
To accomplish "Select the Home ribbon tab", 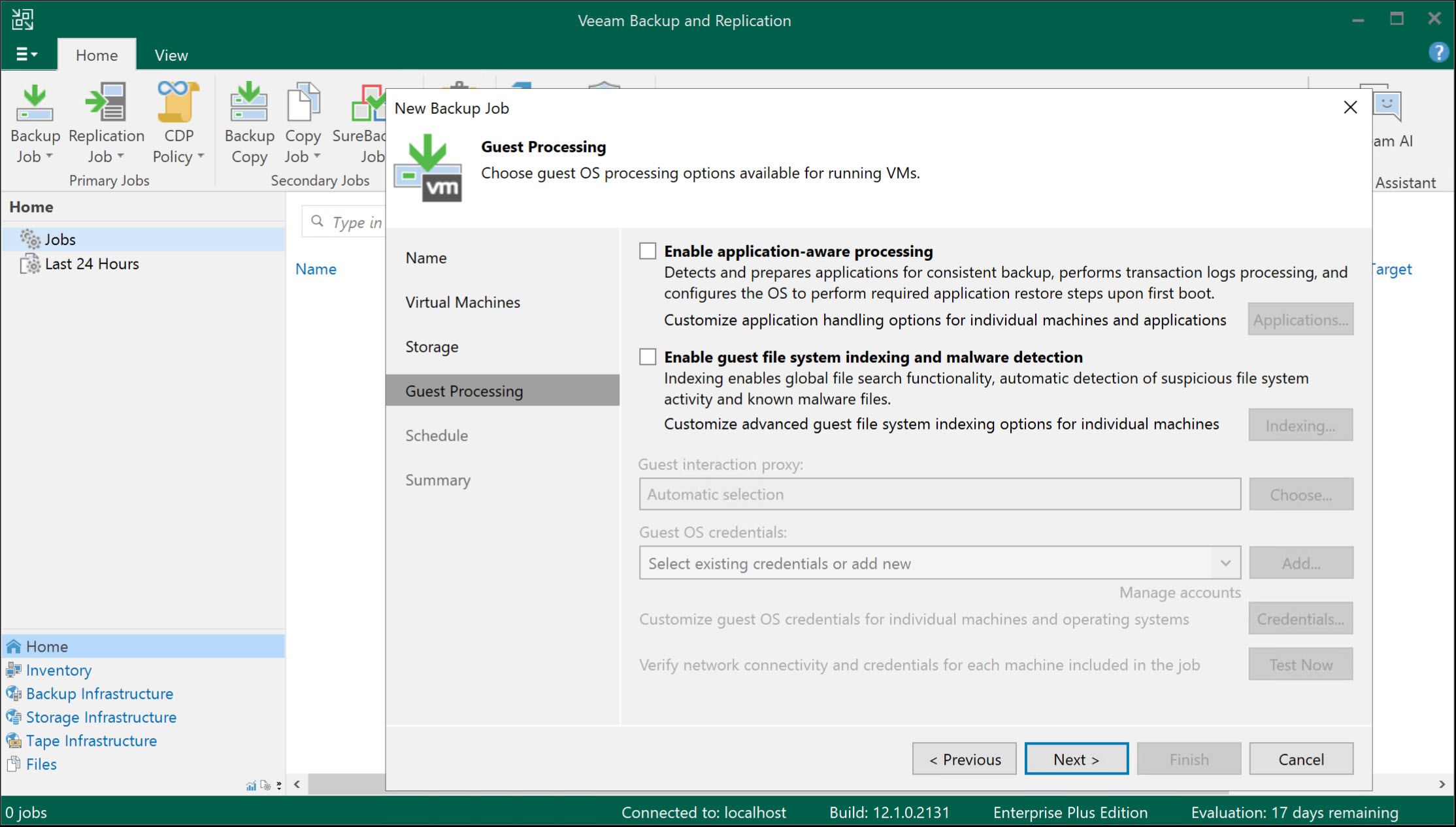I will pyautogui.click(x=97, y=54).
